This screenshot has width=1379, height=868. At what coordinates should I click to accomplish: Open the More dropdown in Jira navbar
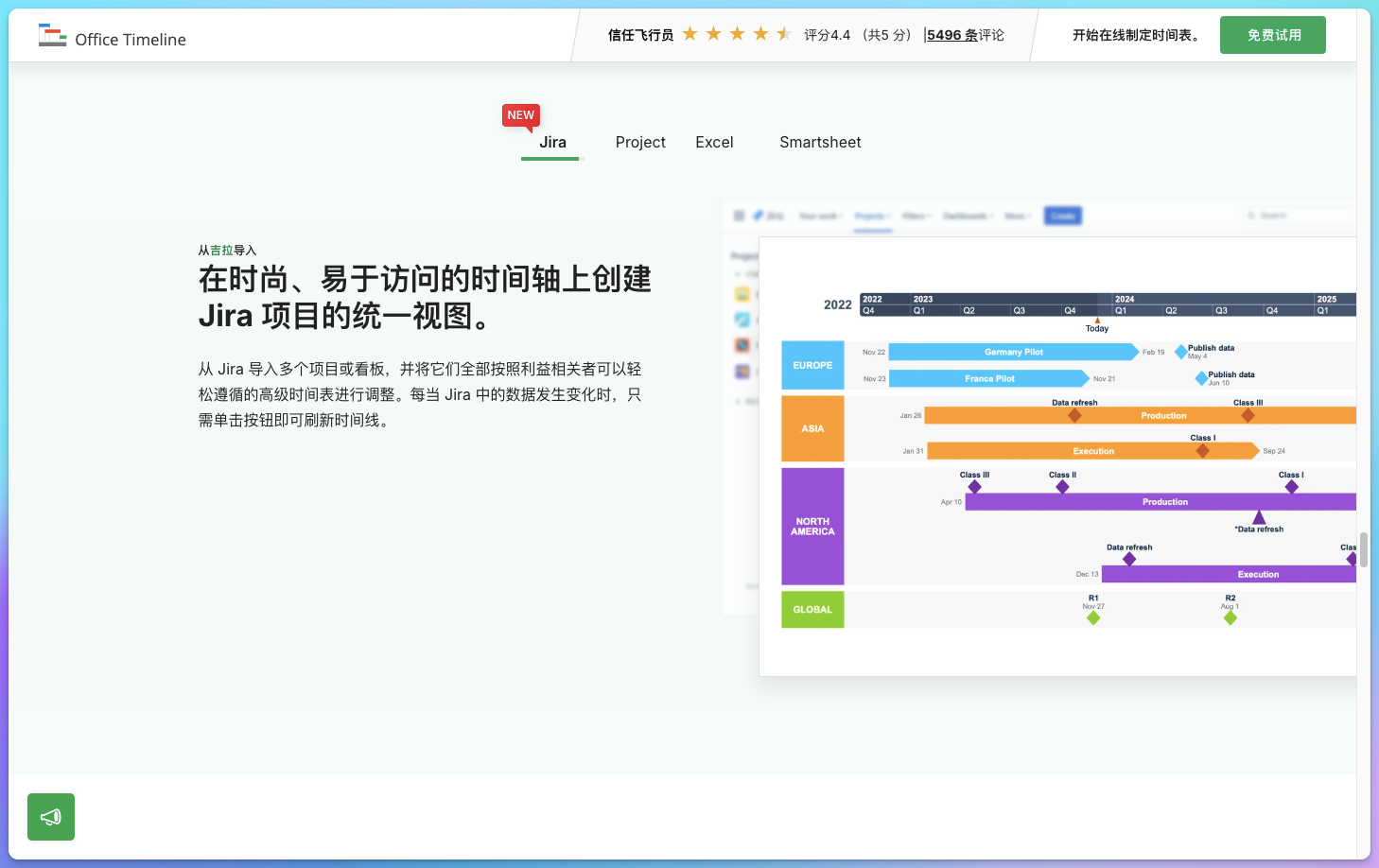click(x=1016, y=216)
